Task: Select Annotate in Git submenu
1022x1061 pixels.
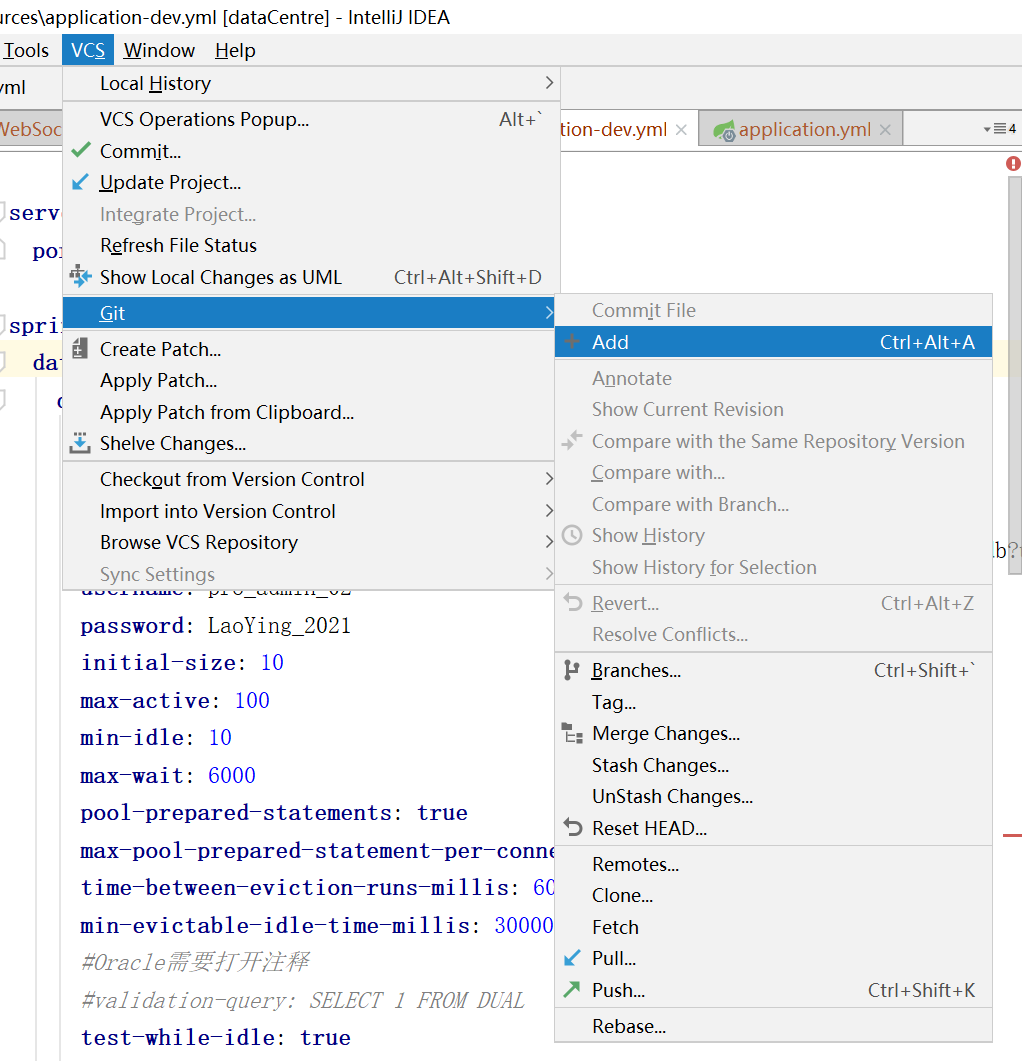Action: pyautogui.click(x=774, y=378)
